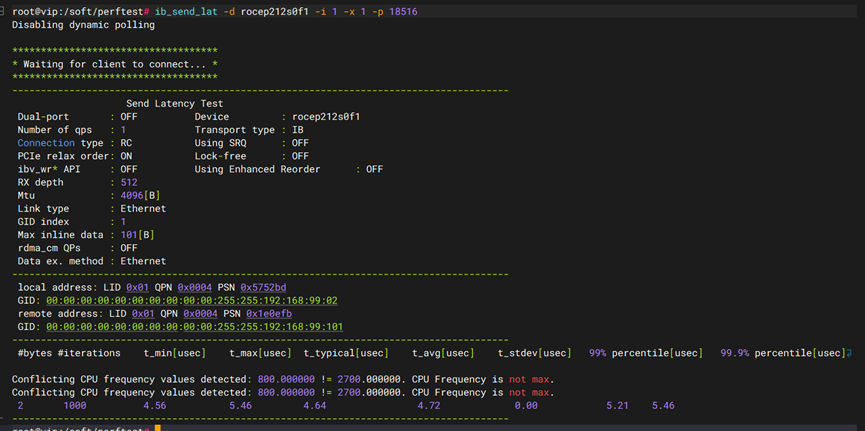
Task: Select the Device value rocep212s0f1
Action: coord(325,117)
